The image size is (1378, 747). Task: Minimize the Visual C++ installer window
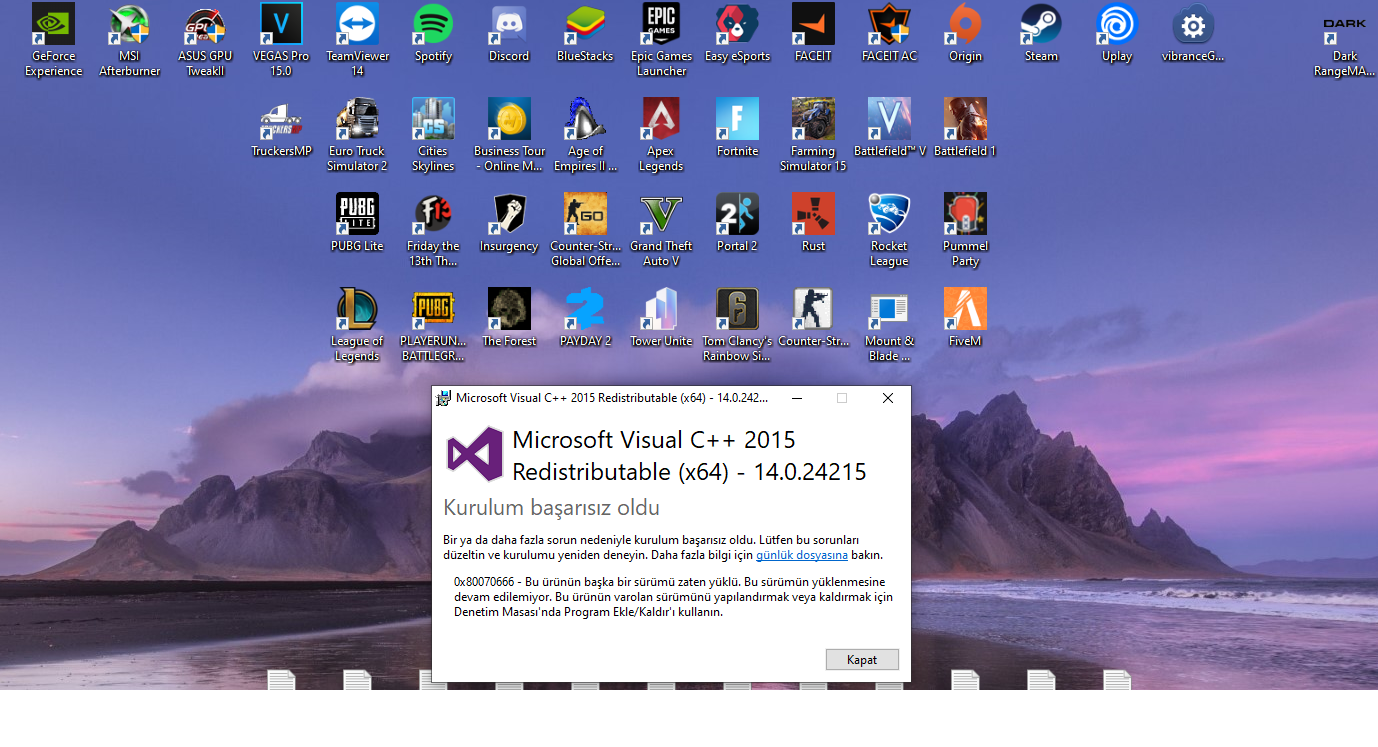(797, 398)
